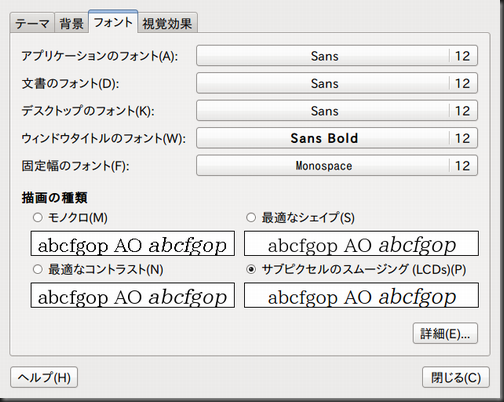The width and height of the screenshot is (504, 402).
Task: Pick the desktop font (デスクトップのフォント) button
Action: point(337,111)
